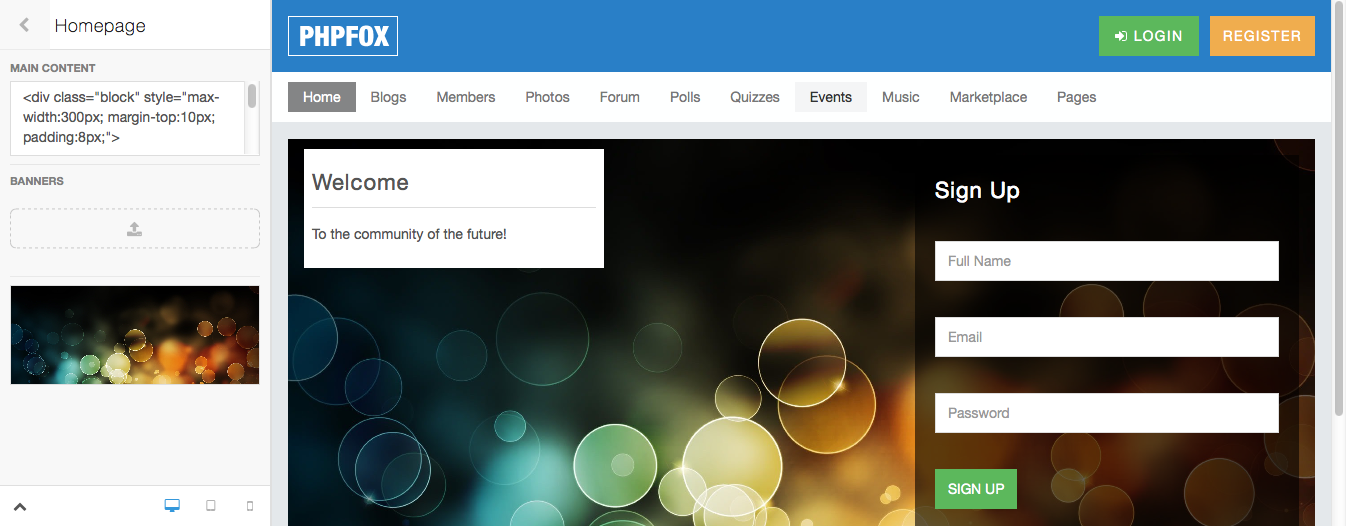Click the Sign Up heading

[977, 190]
